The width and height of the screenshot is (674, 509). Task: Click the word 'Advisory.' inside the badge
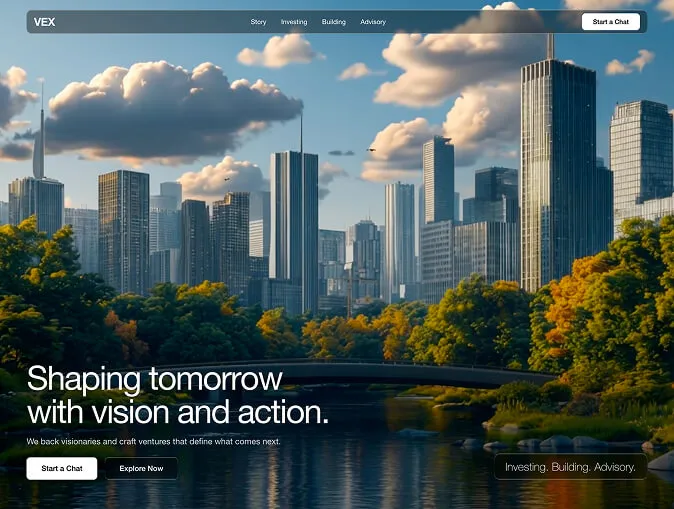pos(614,467)
